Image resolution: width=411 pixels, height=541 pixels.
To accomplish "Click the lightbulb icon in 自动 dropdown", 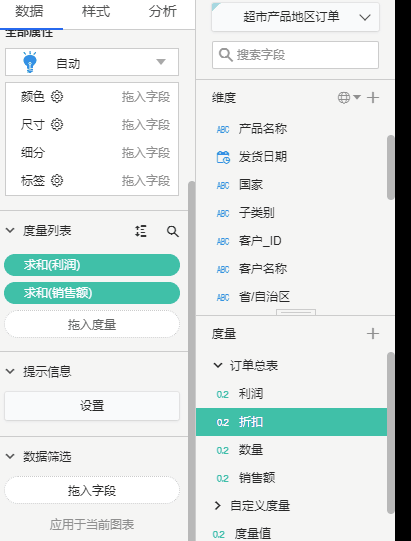I will point(30,62).
